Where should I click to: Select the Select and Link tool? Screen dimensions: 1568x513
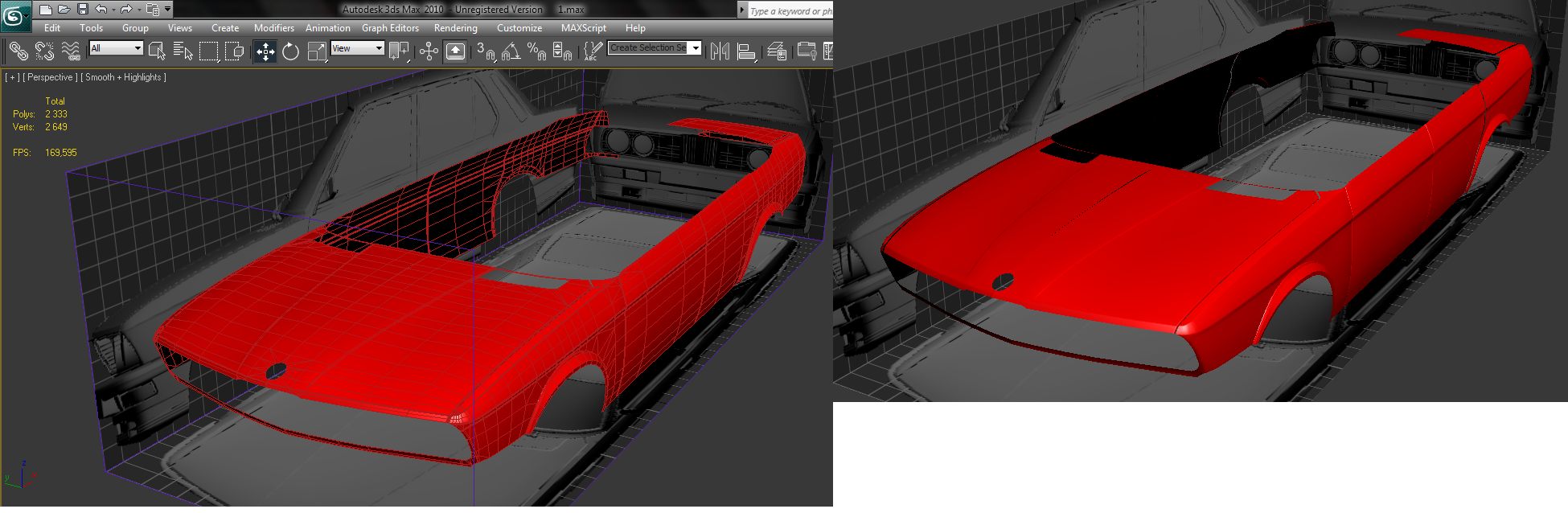[x=18, y=51]
